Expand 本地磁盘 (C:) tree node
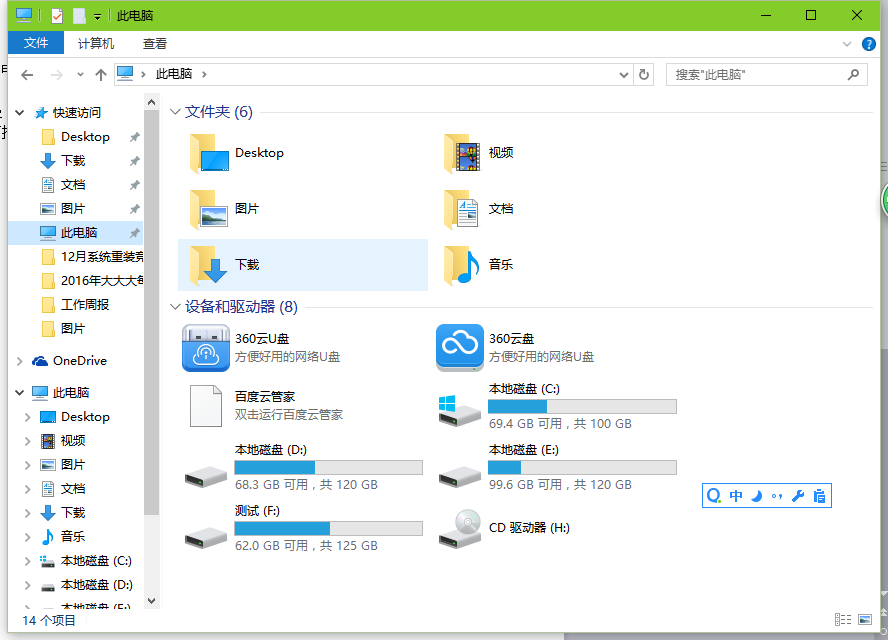This screenshot has height=640, width=888. click(27, 561)
